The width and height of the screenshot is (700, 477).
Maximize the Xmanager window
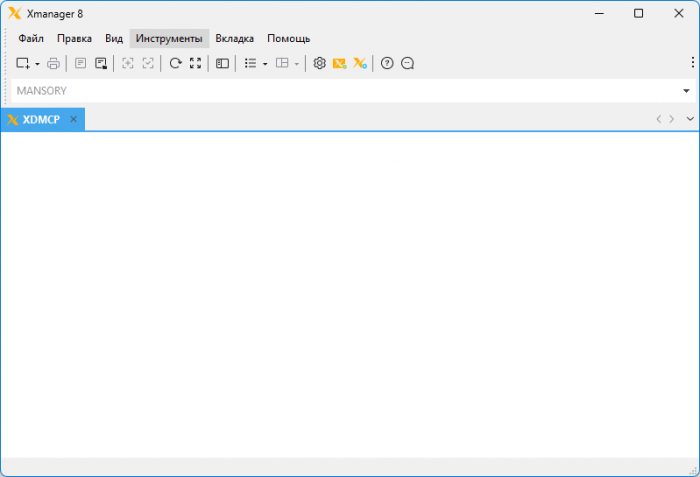638,13
